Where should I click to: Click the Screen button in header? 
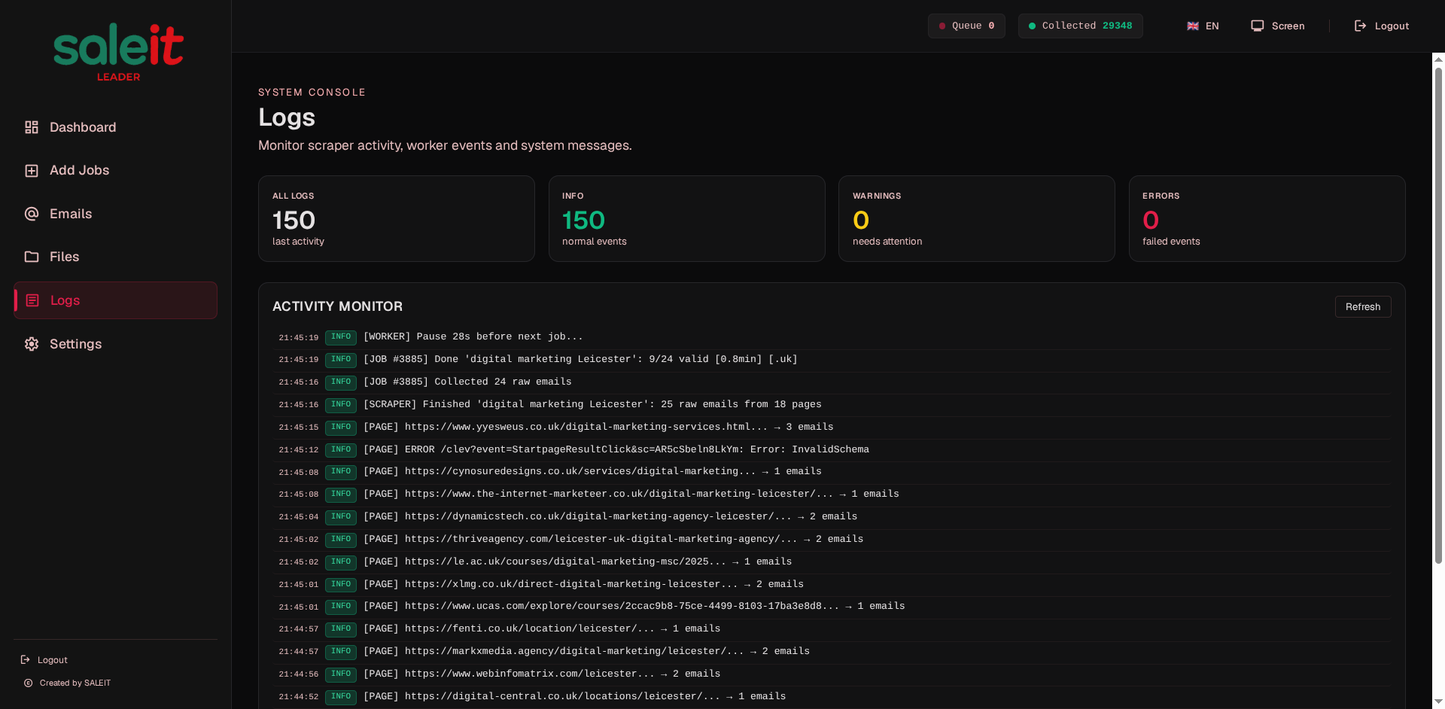click(x=1277, y=26)
